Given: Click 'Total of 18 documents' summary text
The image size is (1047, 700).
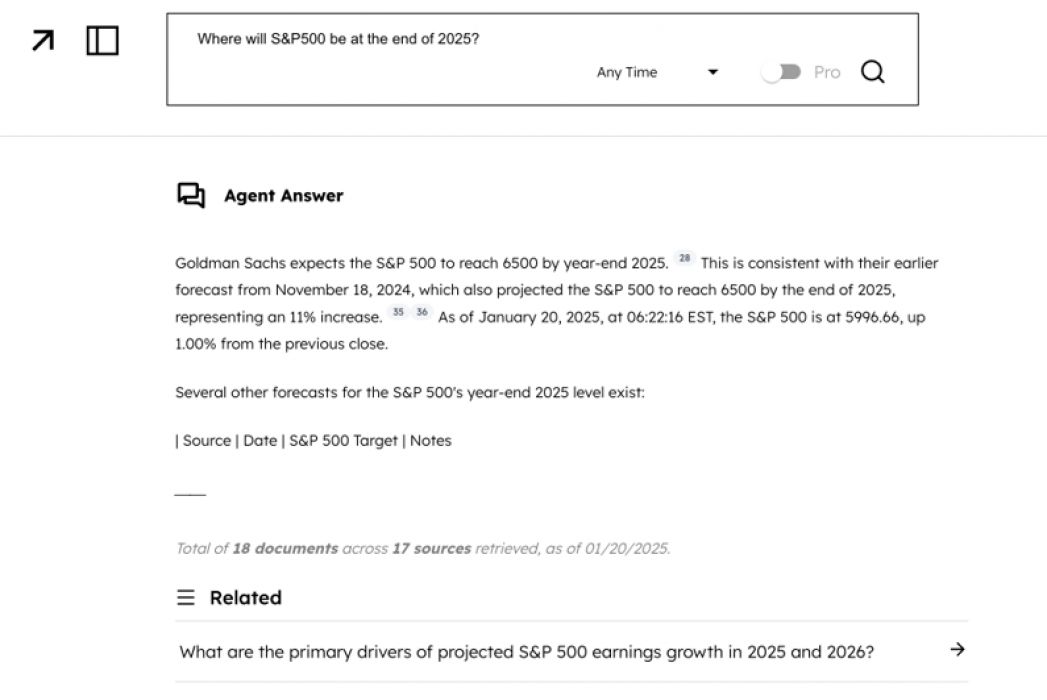Looking at the screenshot, I should (x=423, y=548).
